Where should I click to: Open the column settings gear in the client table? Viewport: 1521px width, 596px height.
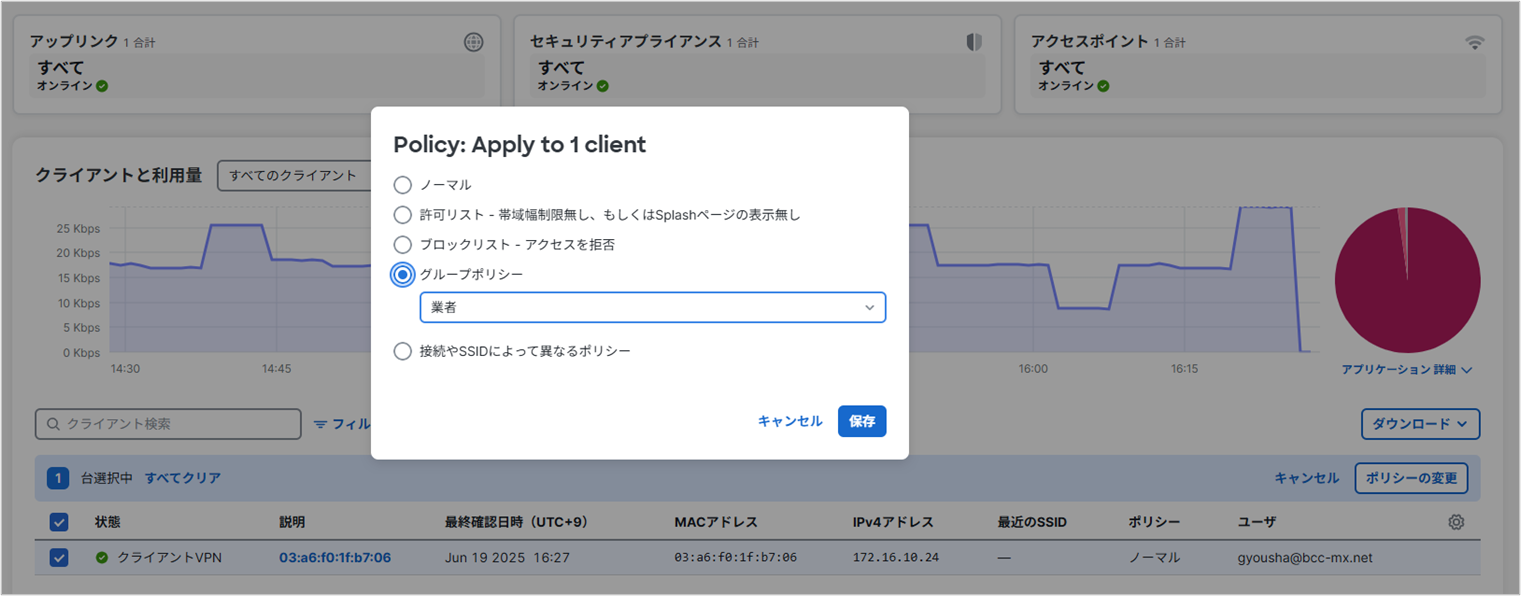click(1458, 521)
